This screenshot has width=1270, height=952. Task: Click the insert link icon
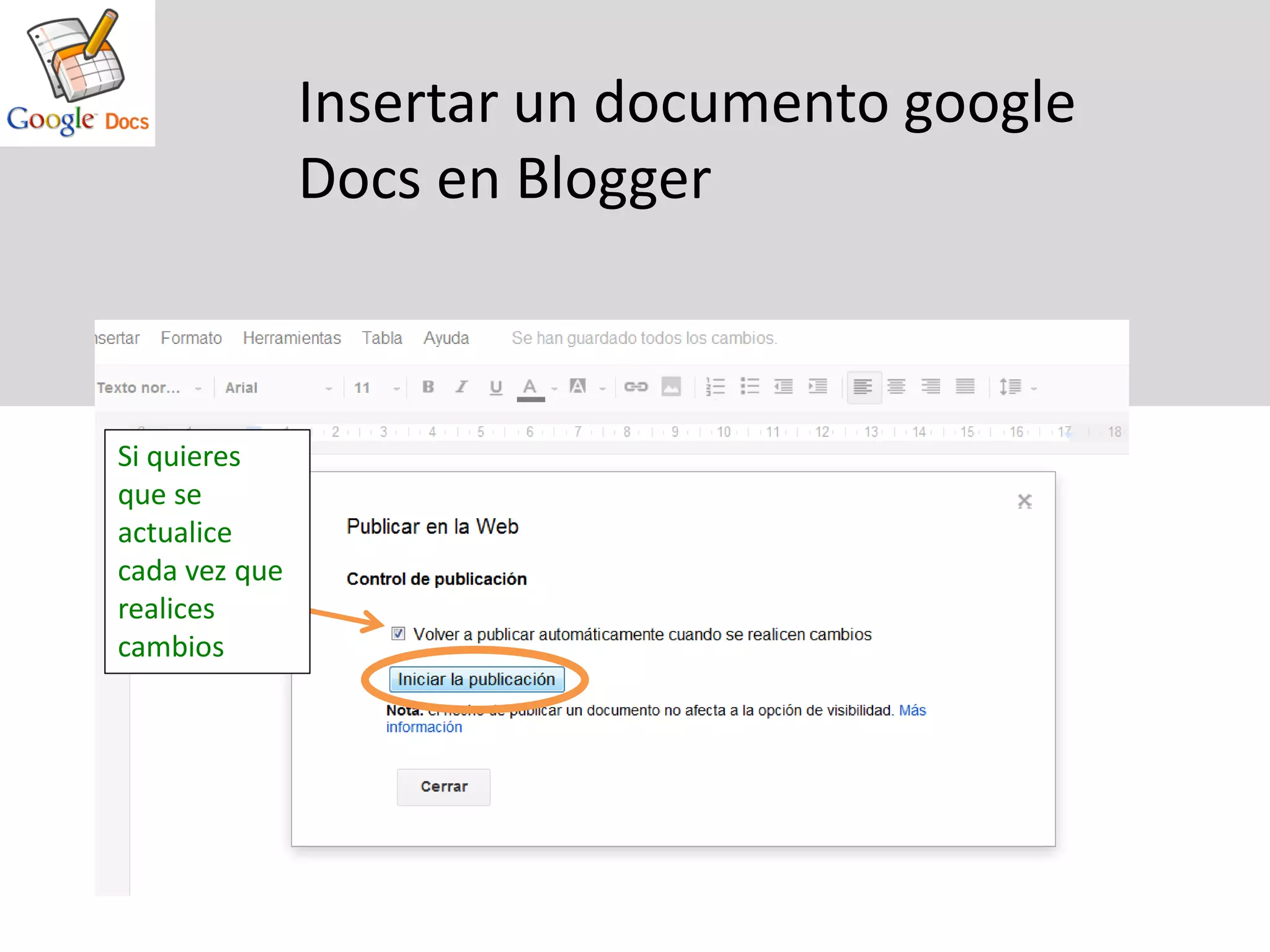tap(636, 387)
